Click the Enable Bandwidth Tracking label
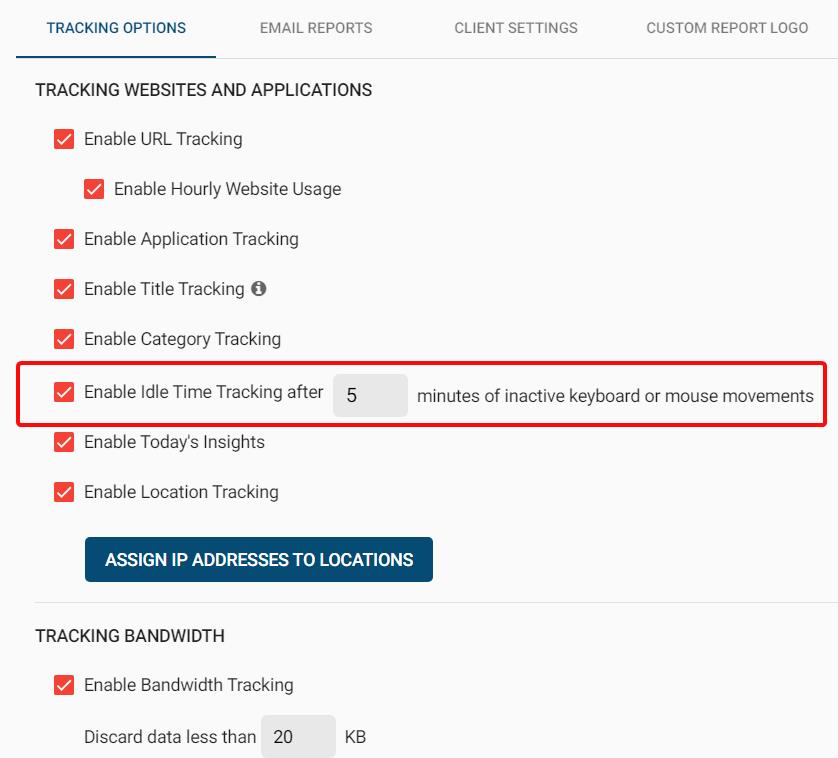838x758 pixels. (189, 685)
